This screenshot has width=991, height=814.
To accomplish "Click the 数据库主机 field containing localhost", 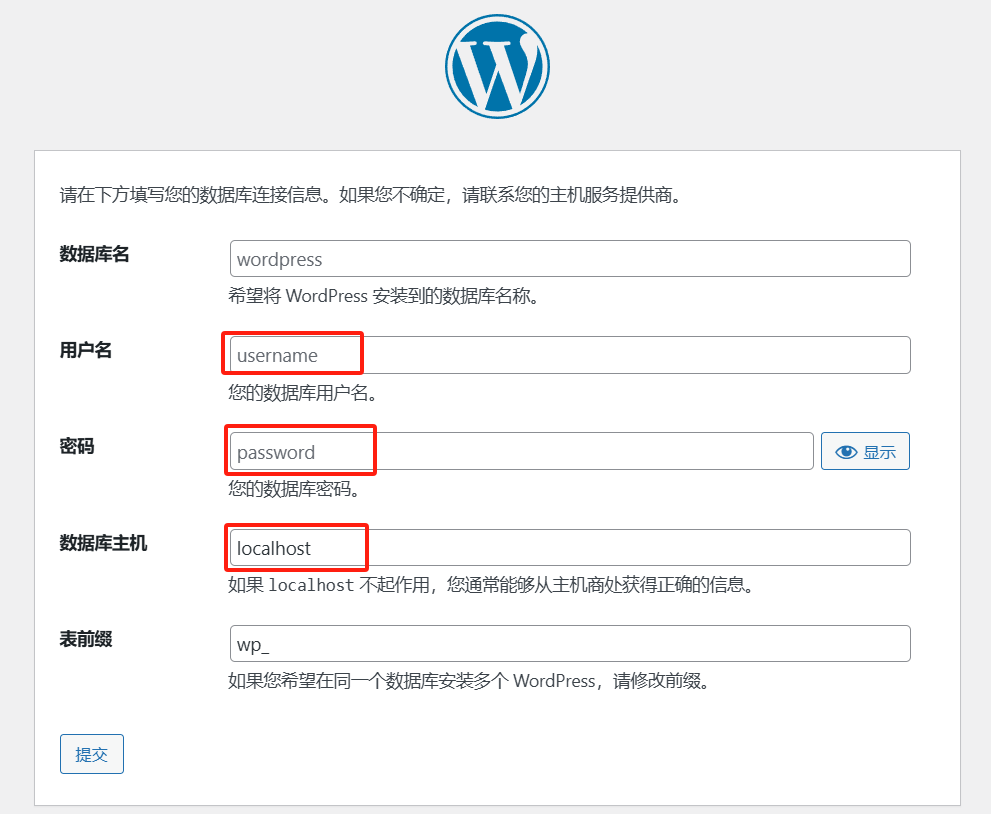I will tap(570, 548).
